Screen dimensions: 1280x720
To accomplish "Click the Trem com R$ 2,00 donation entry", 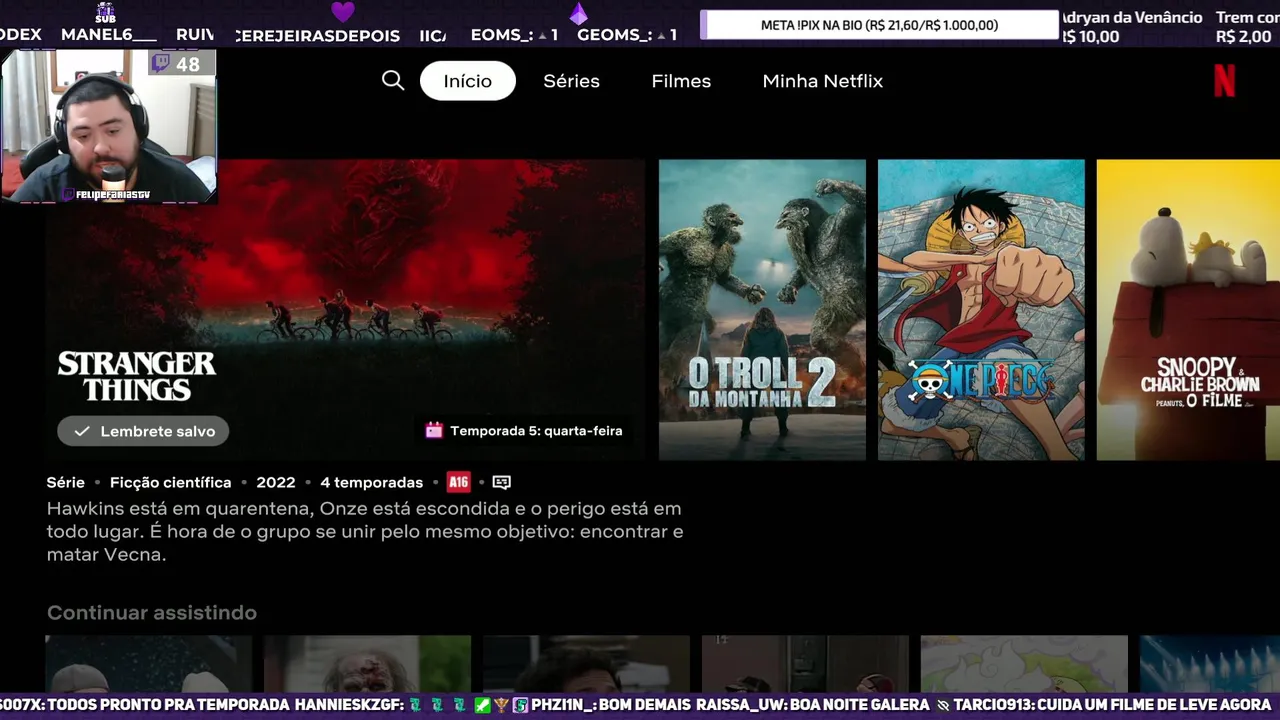I will click(1246, 27).
